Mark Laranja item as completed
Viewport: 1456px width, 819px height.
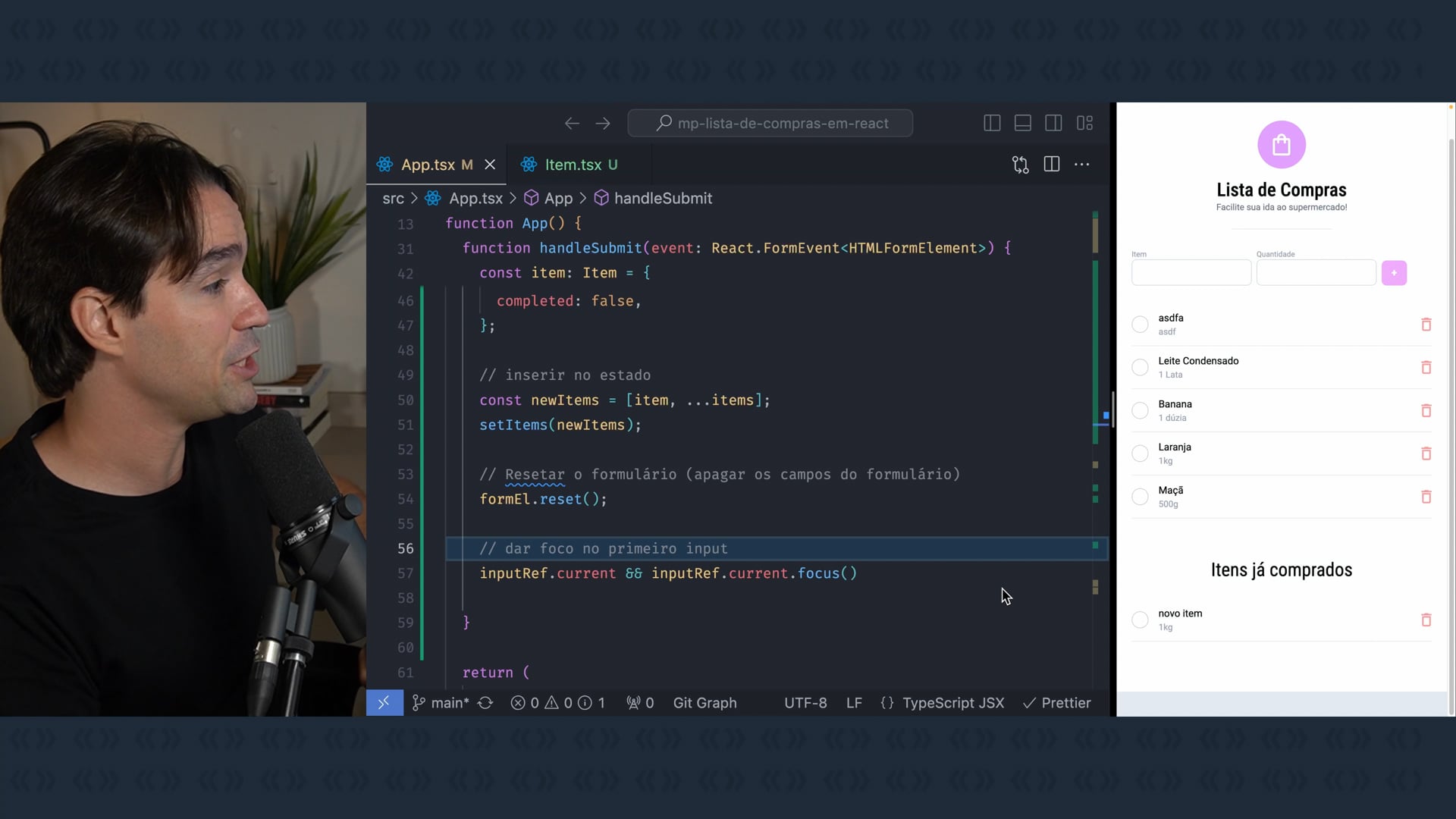[x=1140, y=453]
